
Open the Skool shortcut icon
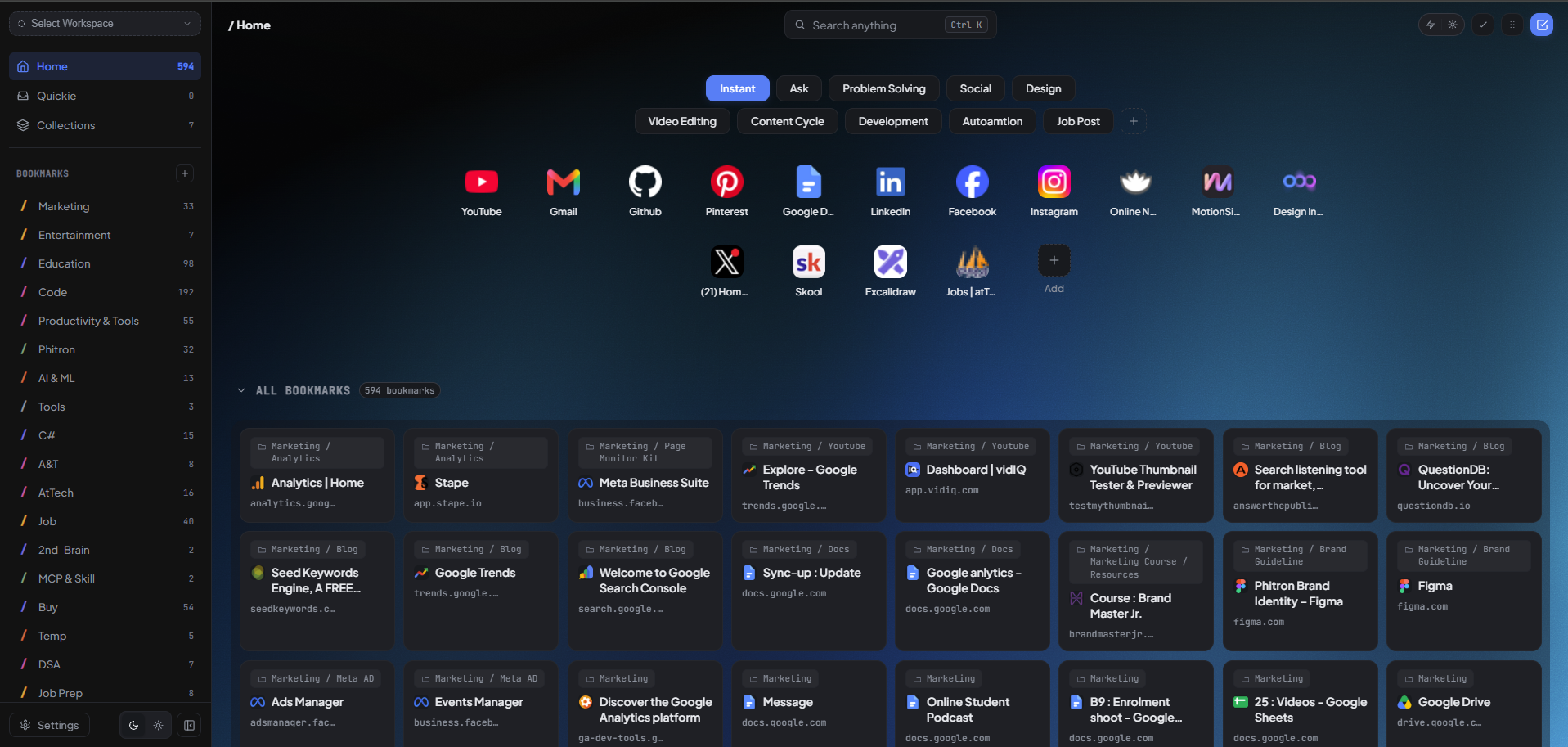coord(808,262)
